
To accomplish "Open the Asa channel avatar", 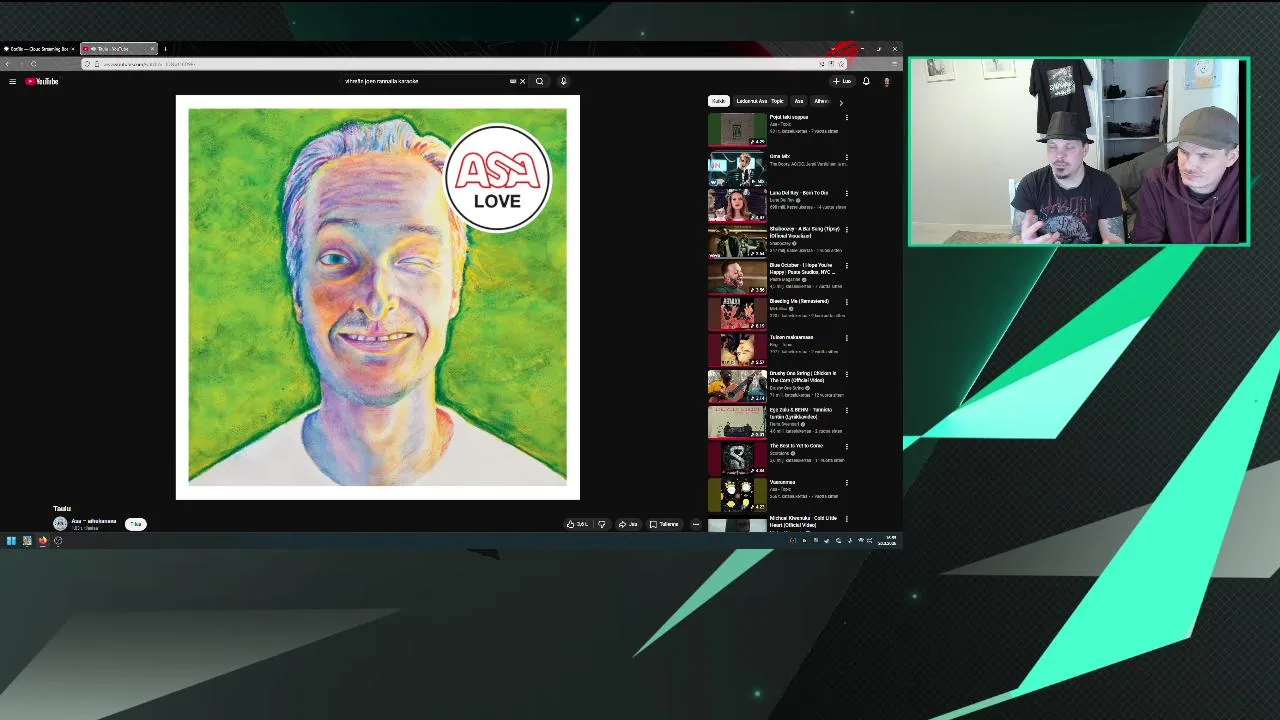I will click(60, 523).
